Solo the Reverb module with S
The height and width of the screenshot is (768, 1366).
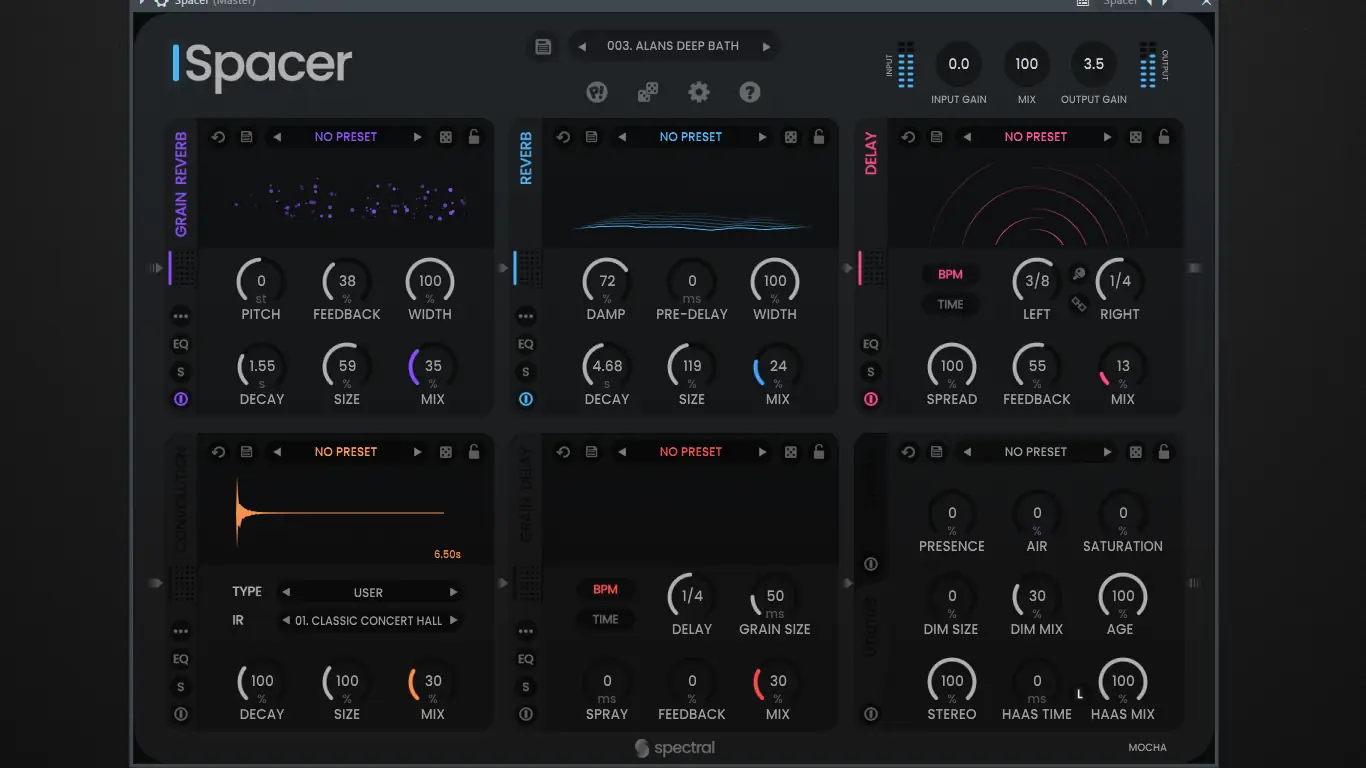tap(526, 372)
